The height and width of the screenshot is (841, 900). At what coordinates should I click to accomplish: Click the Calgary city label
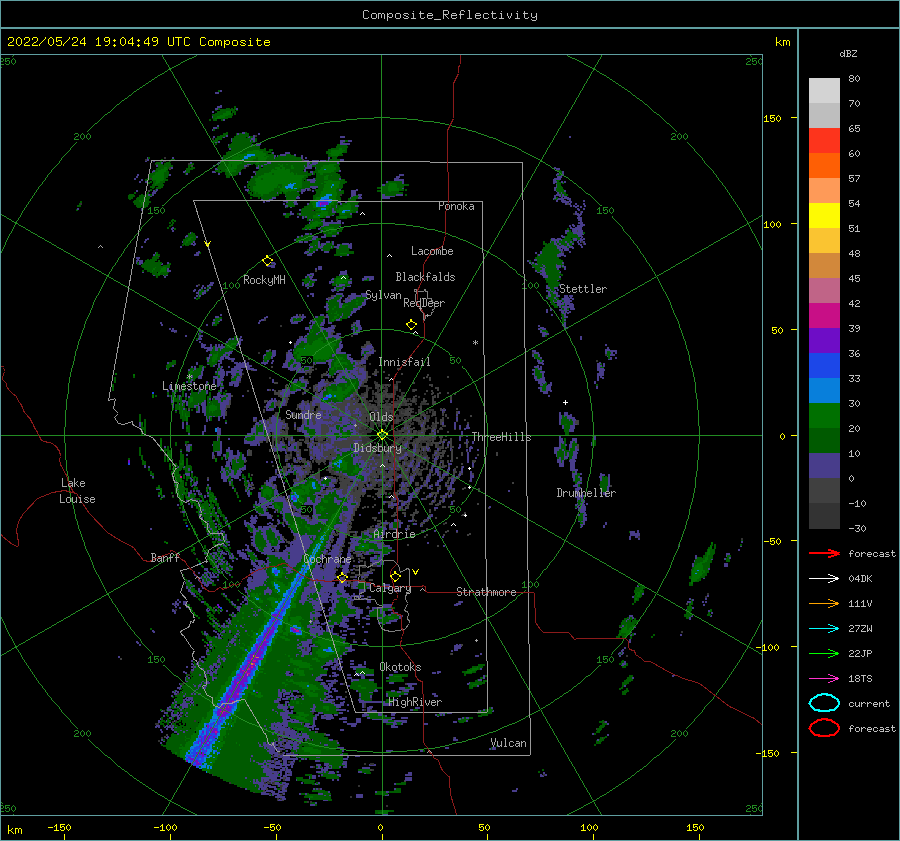pyautogui.click(x=390, y=588)
